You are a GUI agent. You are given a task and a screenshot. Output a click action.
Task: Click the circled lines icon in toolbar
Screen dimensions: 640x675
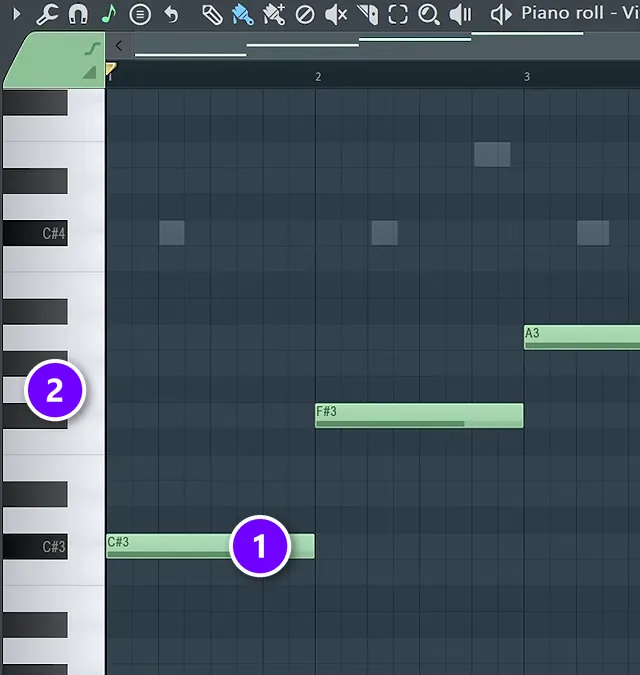[x=140, y=15]
